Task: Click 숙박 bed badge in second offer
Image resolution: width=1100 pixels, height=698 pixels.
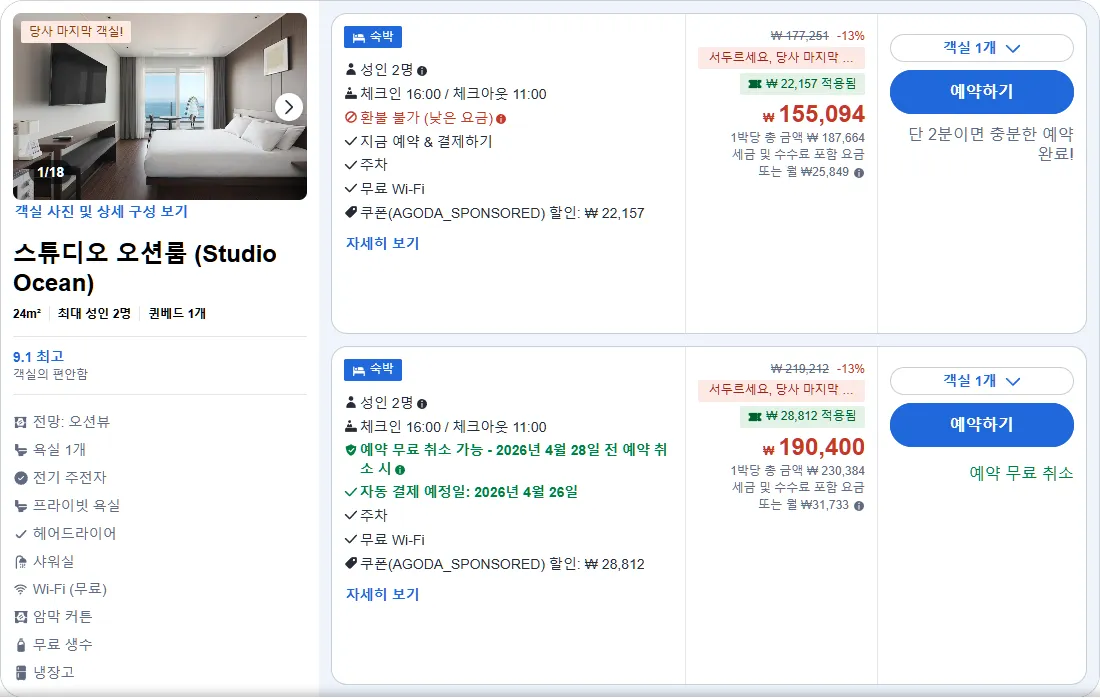Action: pyautogui.click(x=373, y=370)
